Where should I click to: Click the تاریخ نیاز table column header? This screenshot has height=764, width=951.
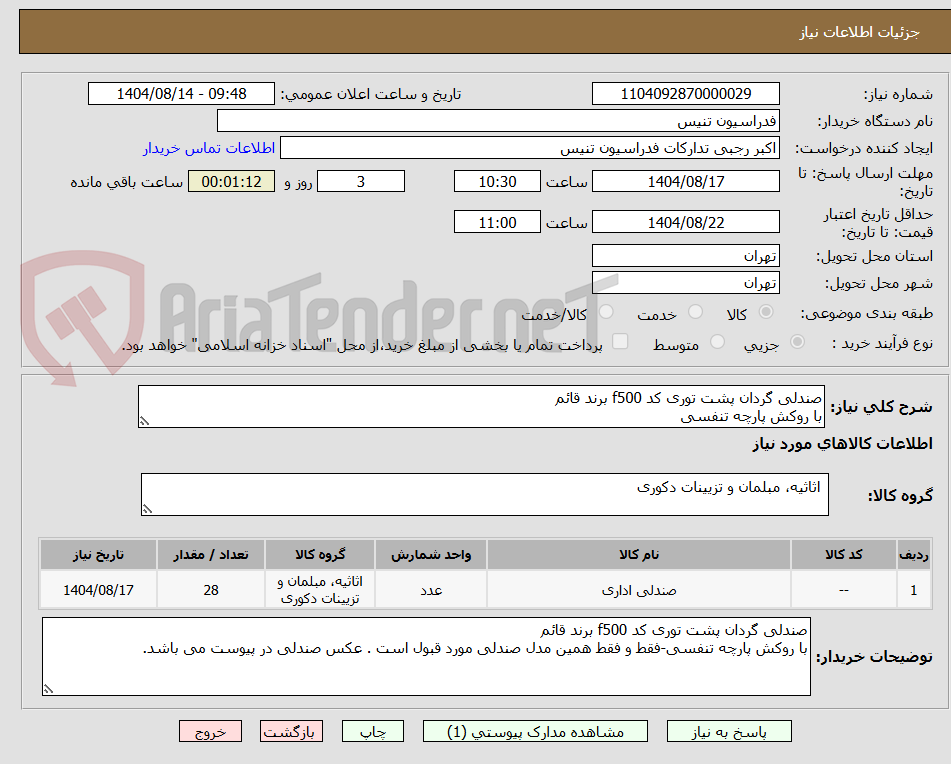[x=97, y=555]
